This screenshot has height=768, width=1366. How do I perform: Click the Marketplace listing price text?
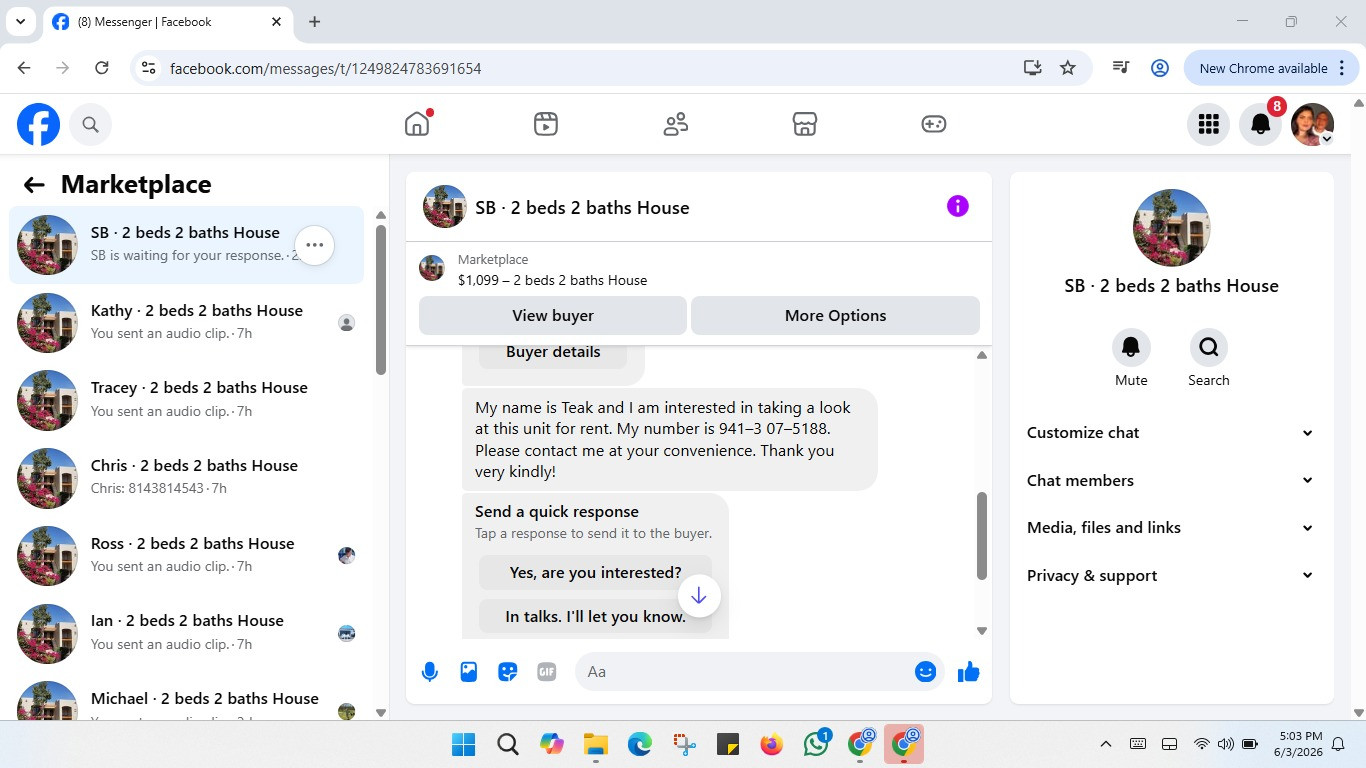(552, 280)
